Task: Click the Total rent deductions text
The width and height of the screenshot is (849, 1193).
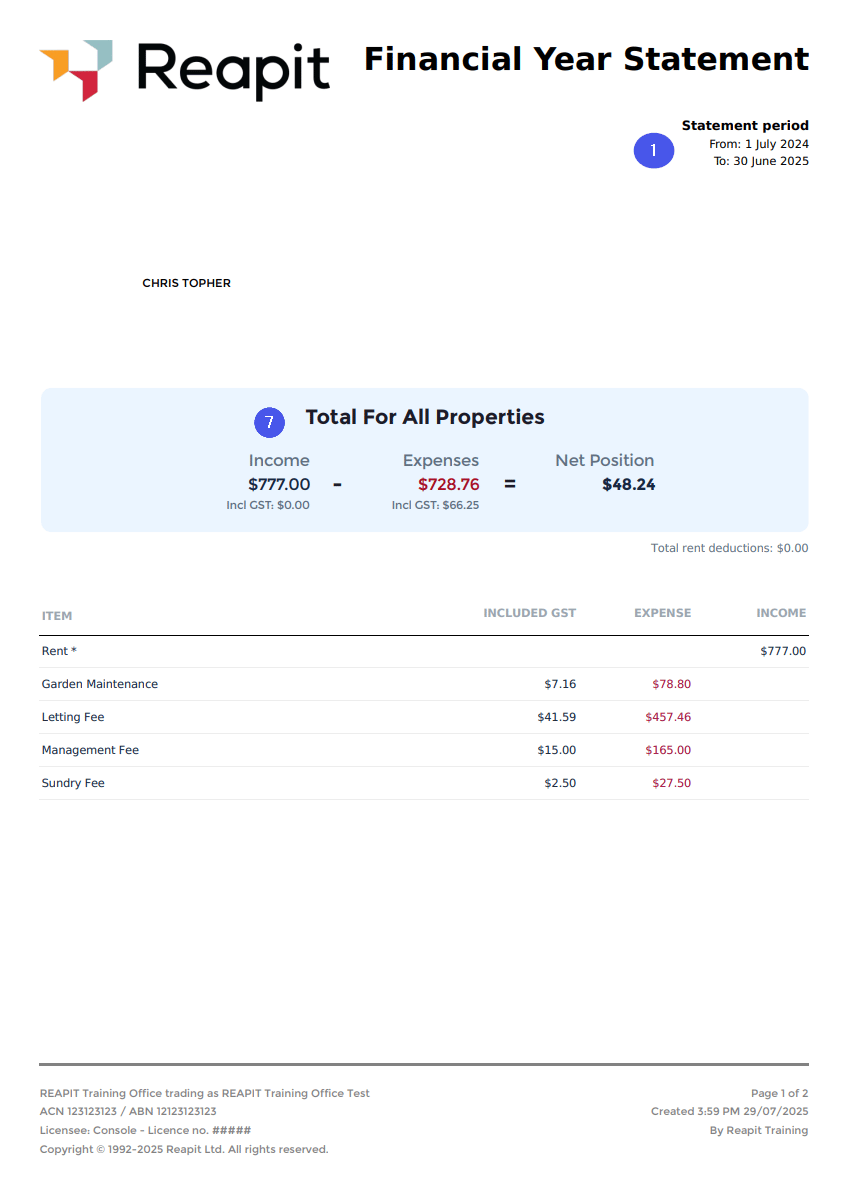Action: click(x=730, y=548)
